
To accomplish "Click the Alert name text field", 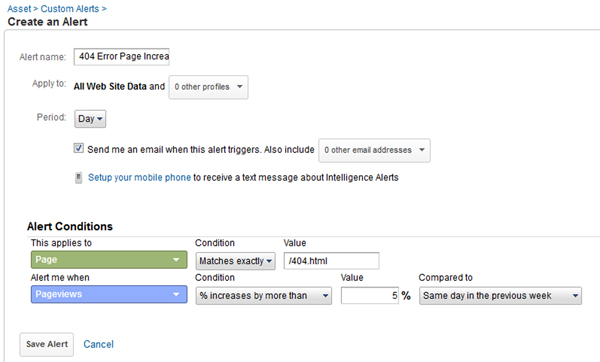I will [x=122, y=57].
